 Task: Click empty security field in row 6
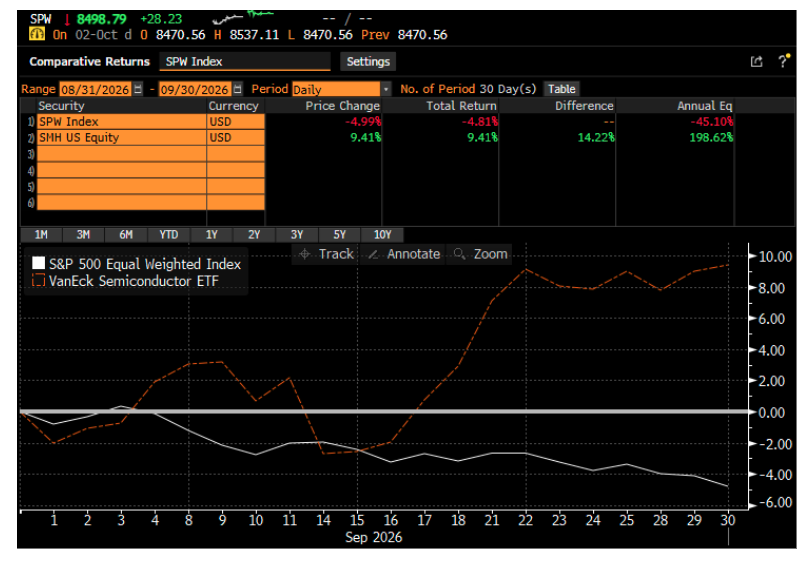[x=122, y=202]
